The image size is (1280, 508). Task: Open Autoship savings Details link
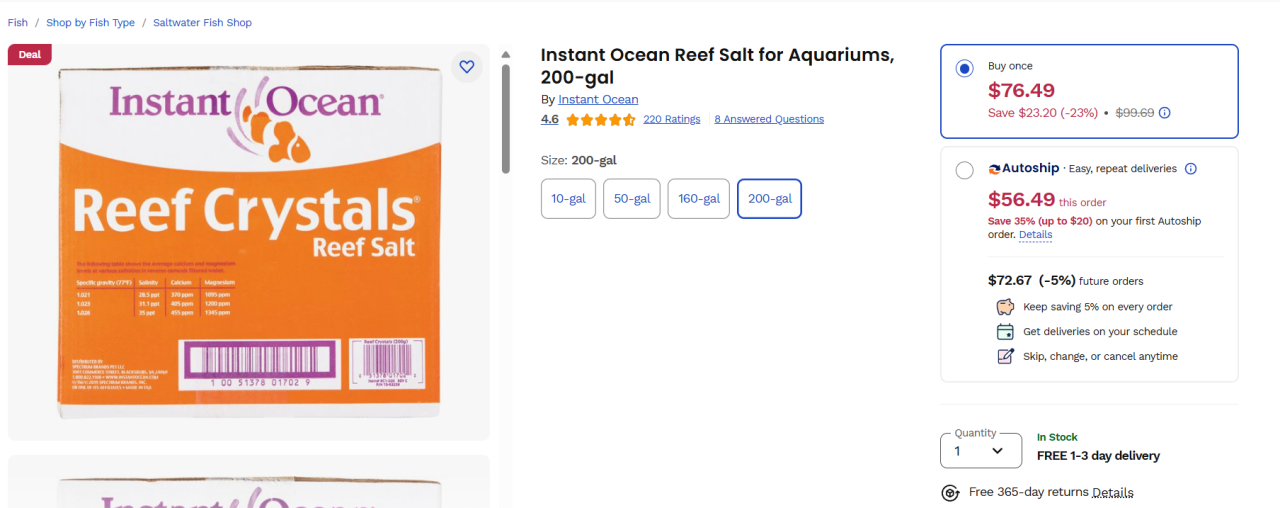click(x=1035, y=235)
